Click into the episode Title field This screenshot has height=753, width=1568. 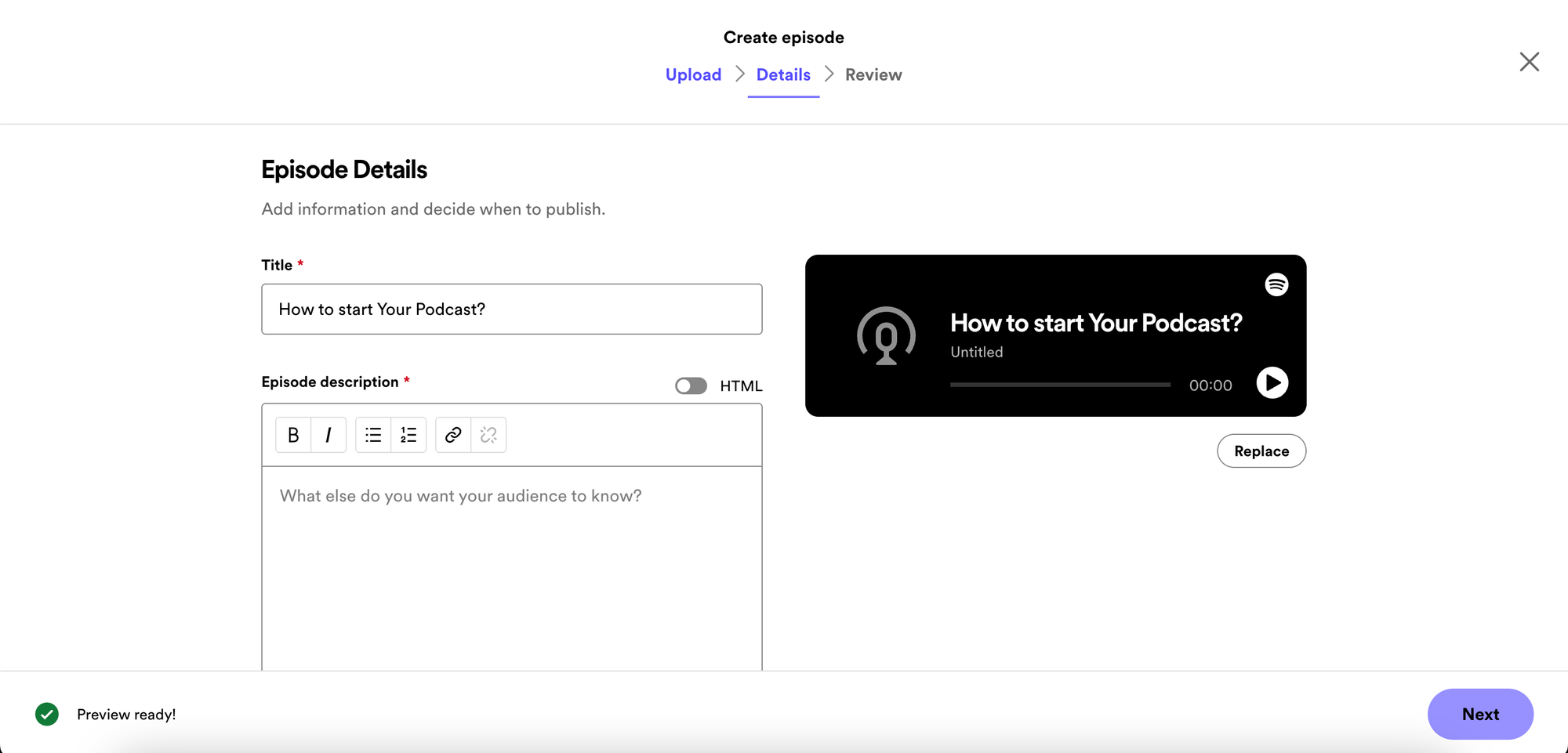(511, 310)
